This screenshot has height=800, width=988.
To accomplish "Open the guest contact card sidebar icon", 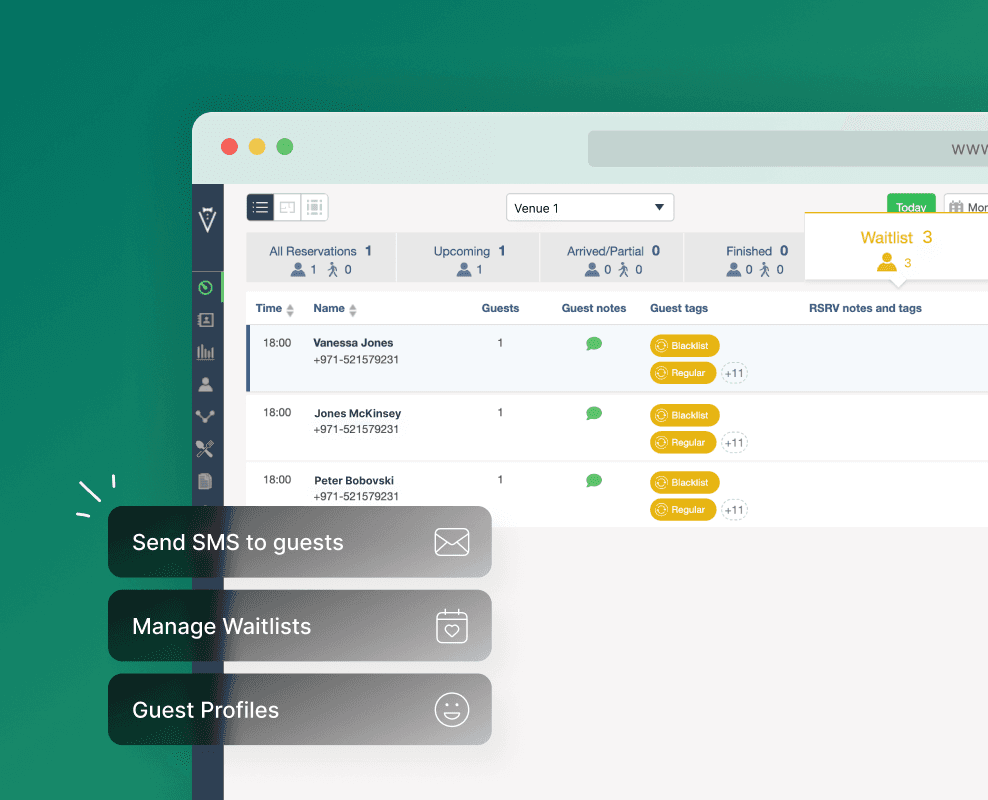I will (206, 320).
